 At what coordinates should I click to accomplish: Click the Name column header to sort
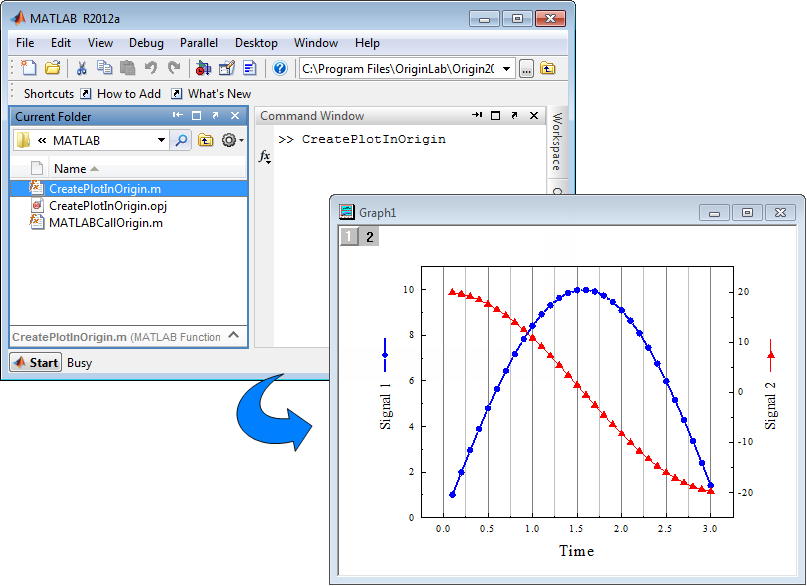(70, 169)
